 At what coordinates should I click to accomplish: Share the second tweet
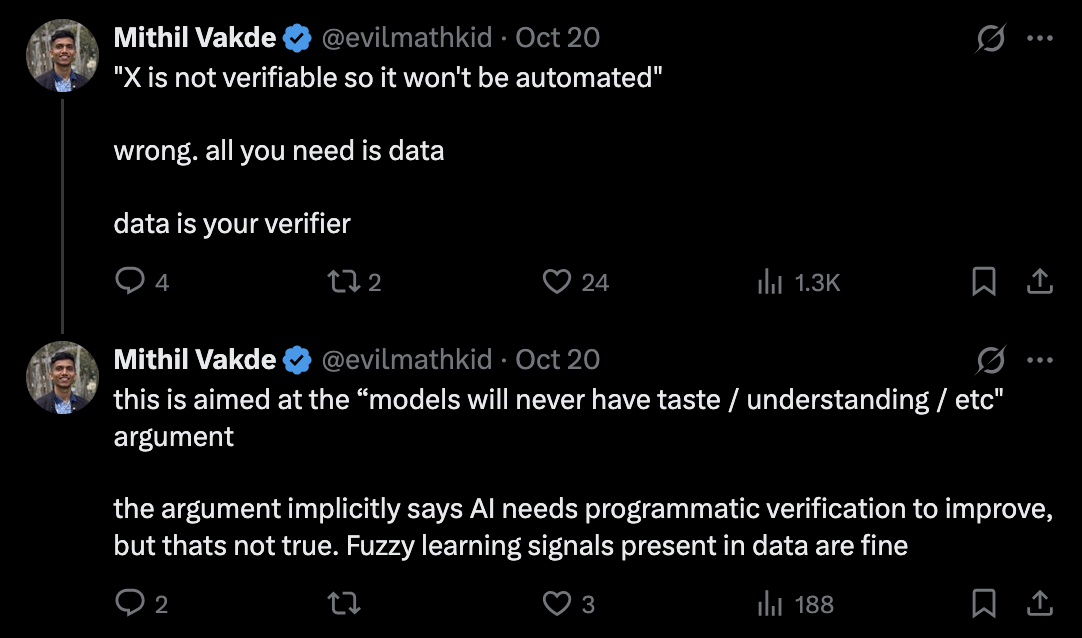click(1039, 604)
